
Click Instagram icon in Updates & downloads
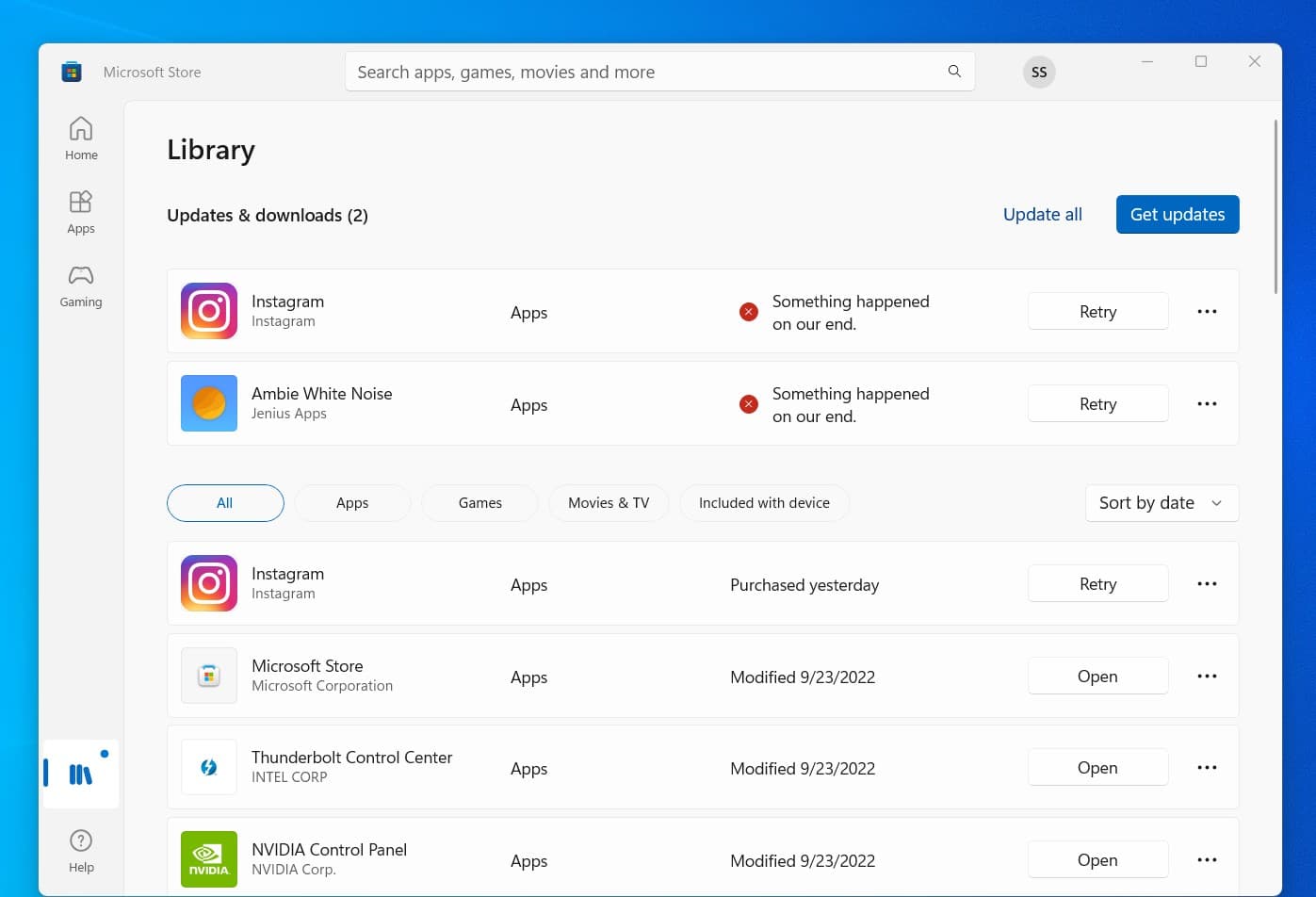[x=209, y=311]
